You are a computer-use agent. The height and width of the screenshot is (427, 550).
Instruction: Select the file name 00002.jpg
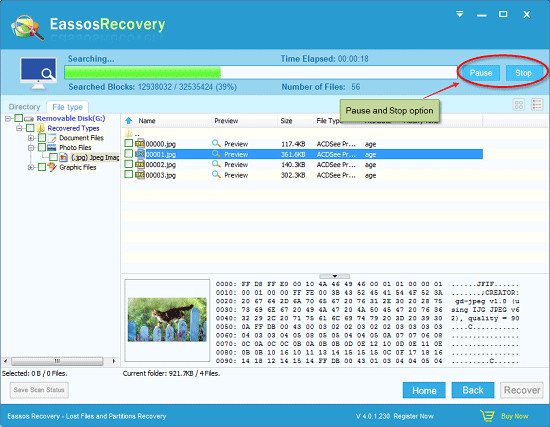click(x=161, y=165)
